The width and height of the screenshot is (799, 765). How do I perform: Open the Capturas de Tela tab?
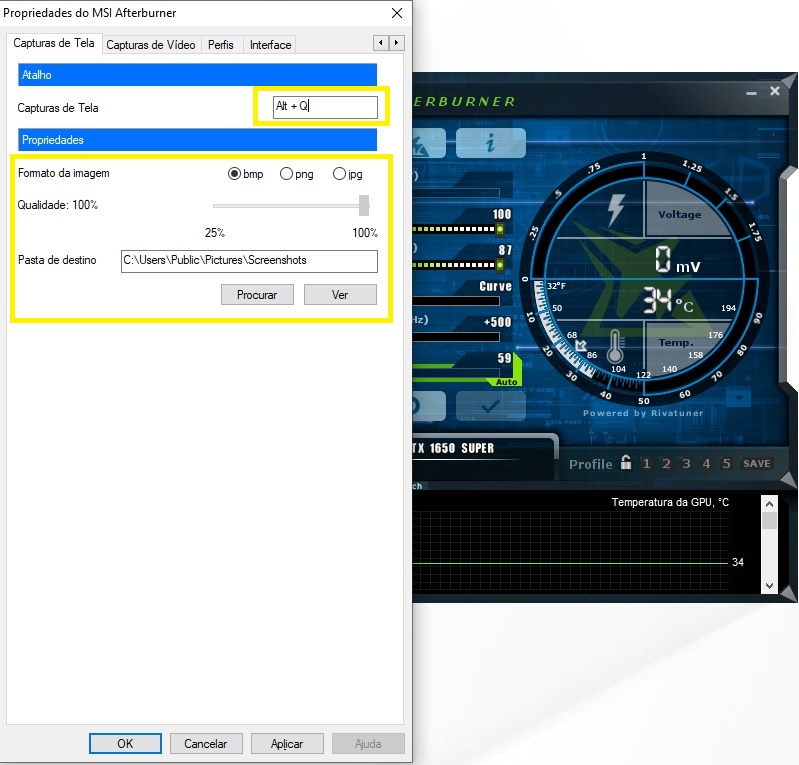tap(54, 43)
